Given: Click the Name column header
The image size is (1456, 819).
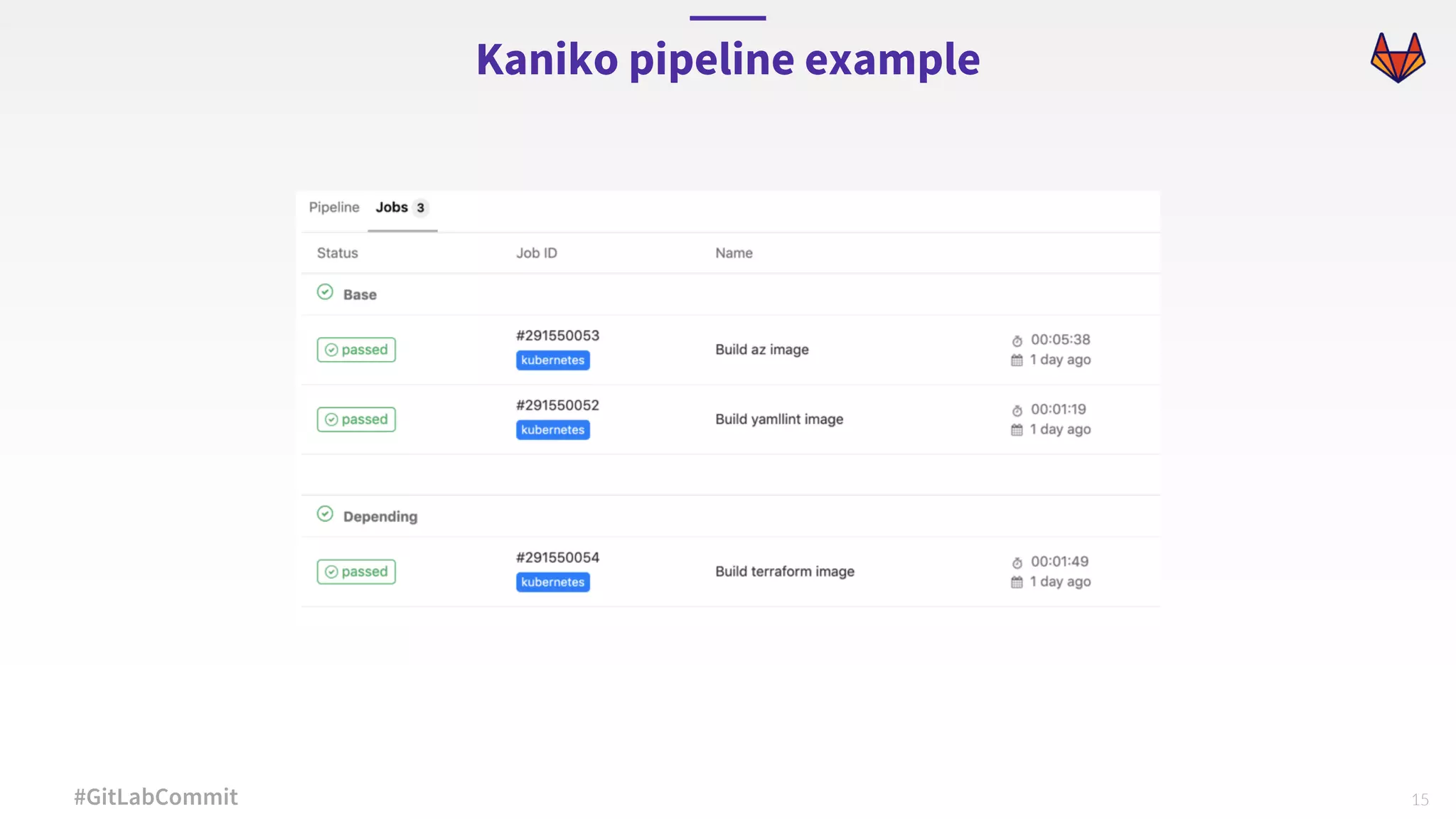Looking at the screenshot, I should (x=734, y=253).
